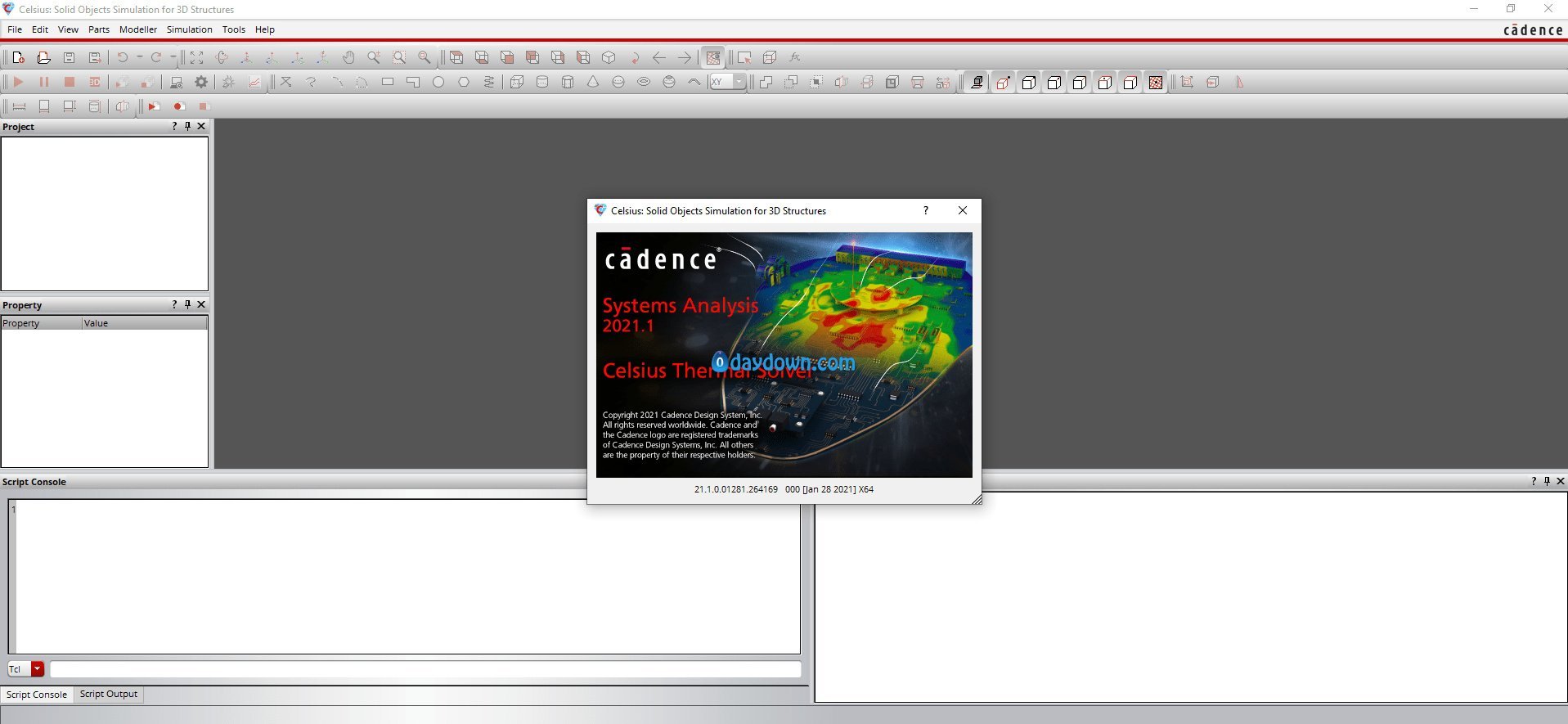Pin the right output panel
The width and height of the screenshot is (1568, 724).
pos(1547,481)
